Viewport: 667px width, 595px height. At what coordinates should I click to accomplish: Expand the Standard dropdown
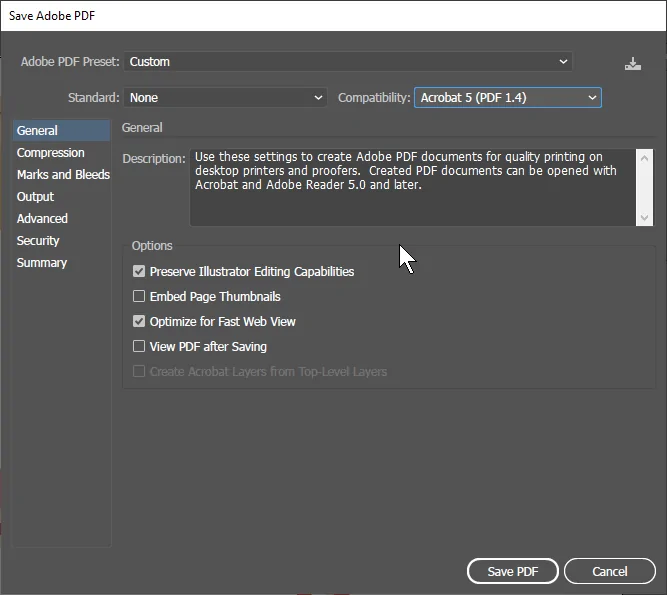click(x=227, y=98)
